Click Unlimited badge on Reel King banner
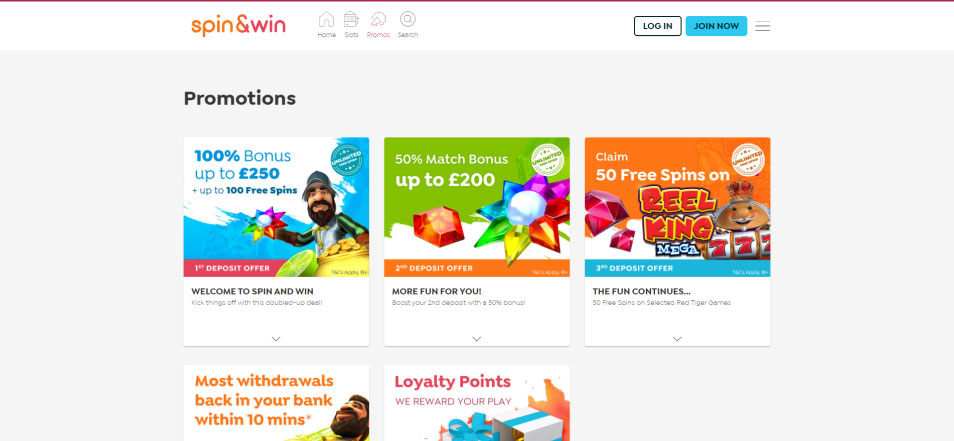The height and width of the screenshot is (441, 954). (748, 159)
